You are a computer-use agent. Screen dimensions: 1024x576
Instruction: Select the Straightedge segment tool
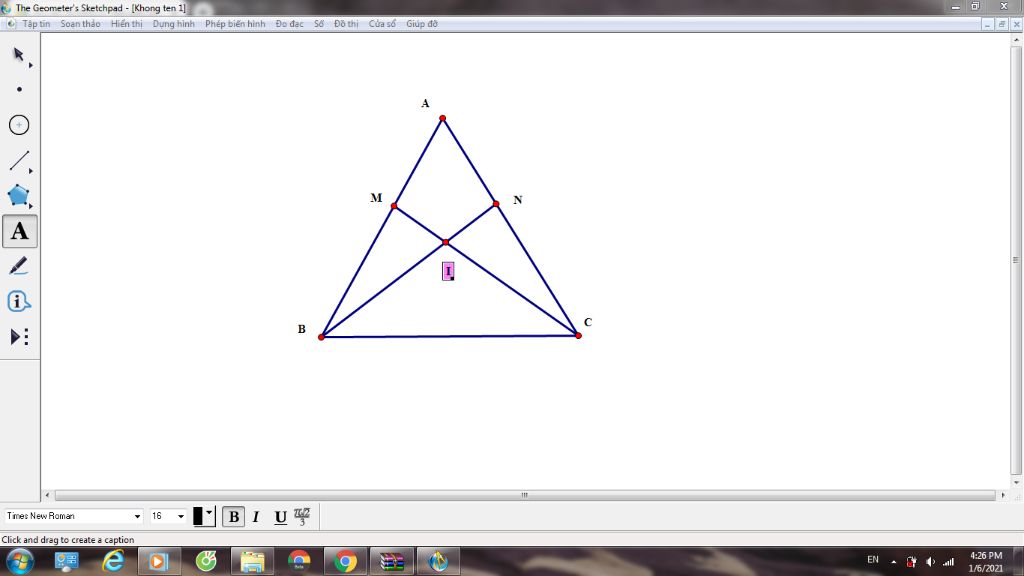(19, 161)
